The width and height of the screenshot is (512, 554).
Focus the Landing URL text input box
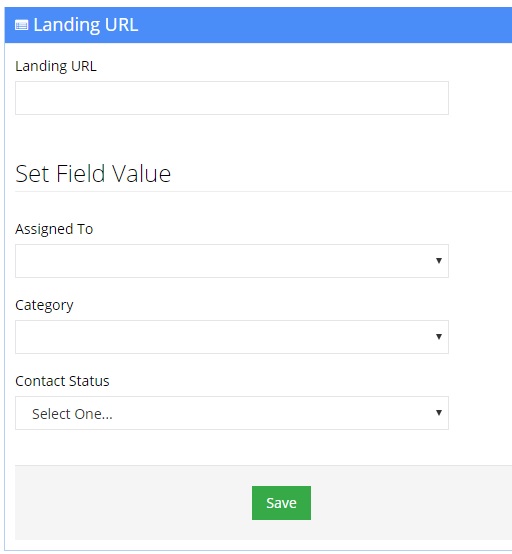[232, 98]
